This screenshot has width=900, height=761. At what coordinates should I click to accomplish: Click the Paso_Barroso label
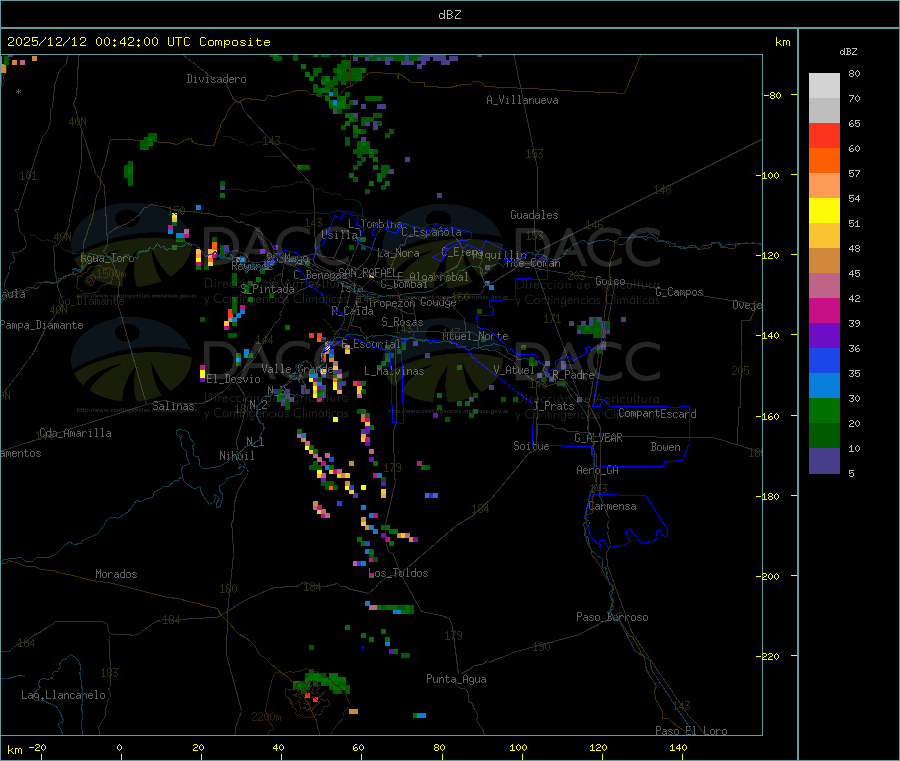612,617
